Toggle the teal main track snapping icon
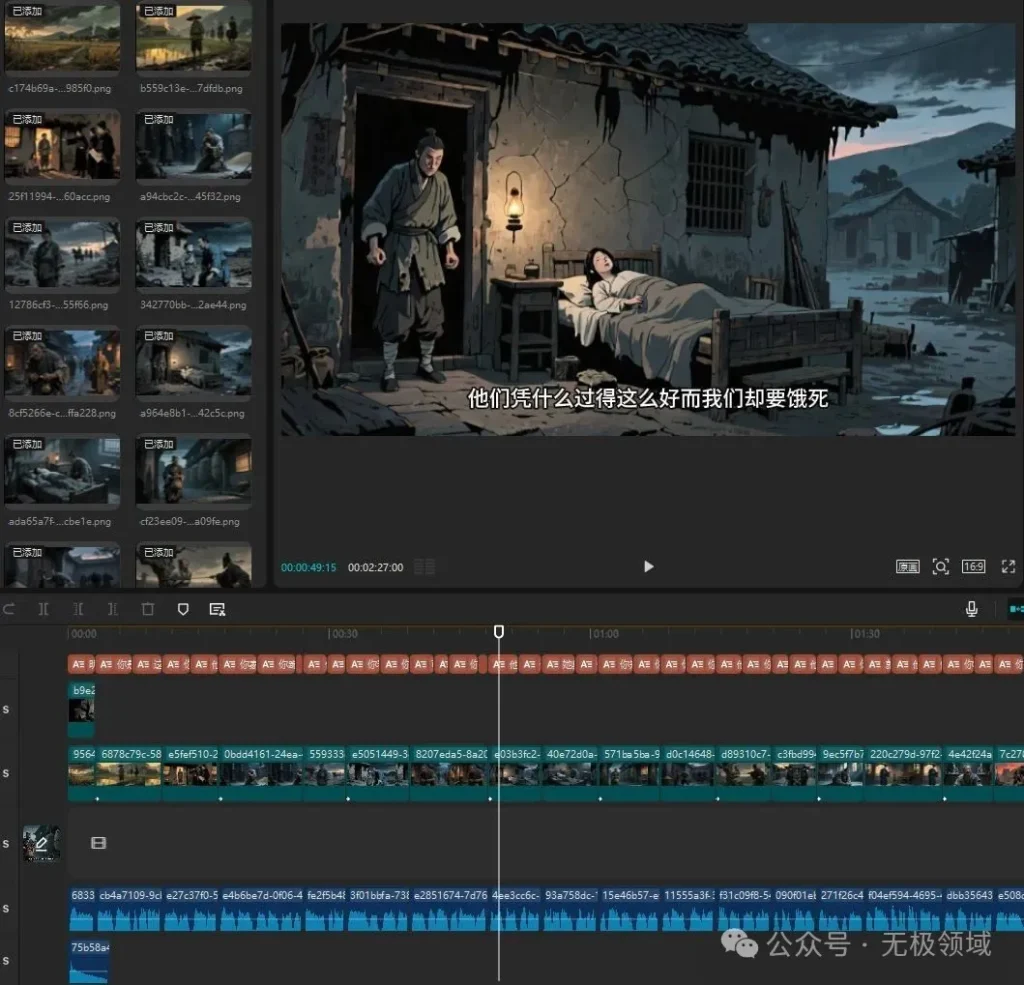Screen dimensions: 1024x985 tap(1015, 609)
